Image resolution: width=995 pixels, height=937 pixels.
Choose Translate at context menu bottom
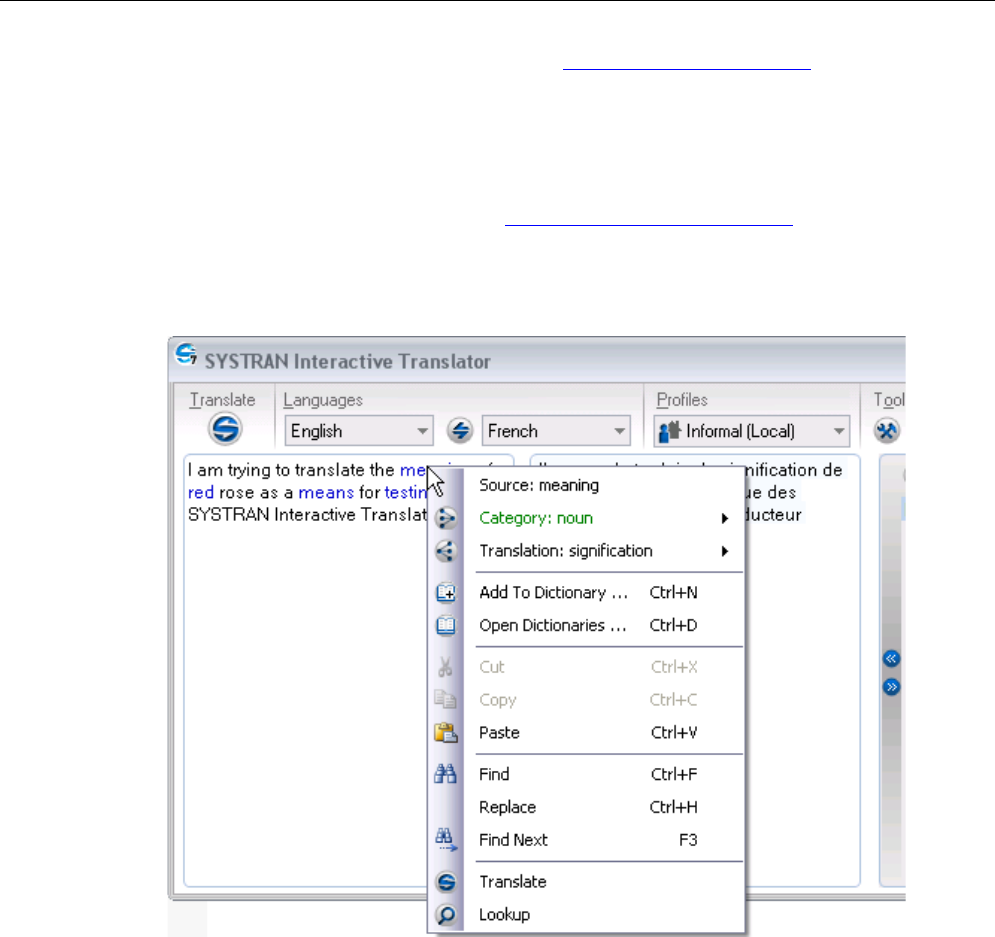[585, 882]
